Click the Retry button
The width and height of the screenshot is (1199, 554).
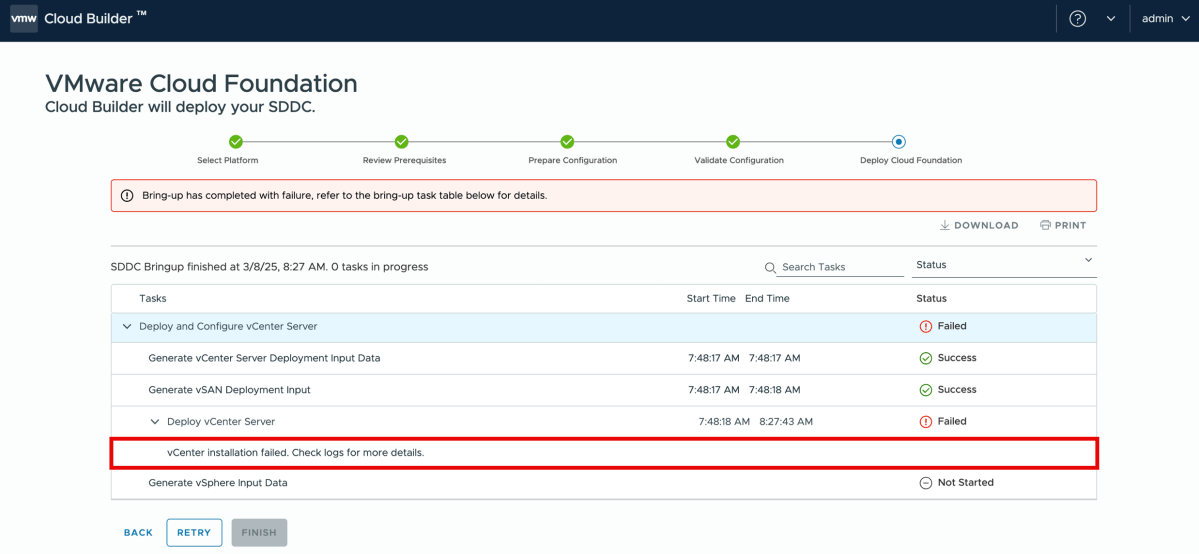tap(194, 533)
